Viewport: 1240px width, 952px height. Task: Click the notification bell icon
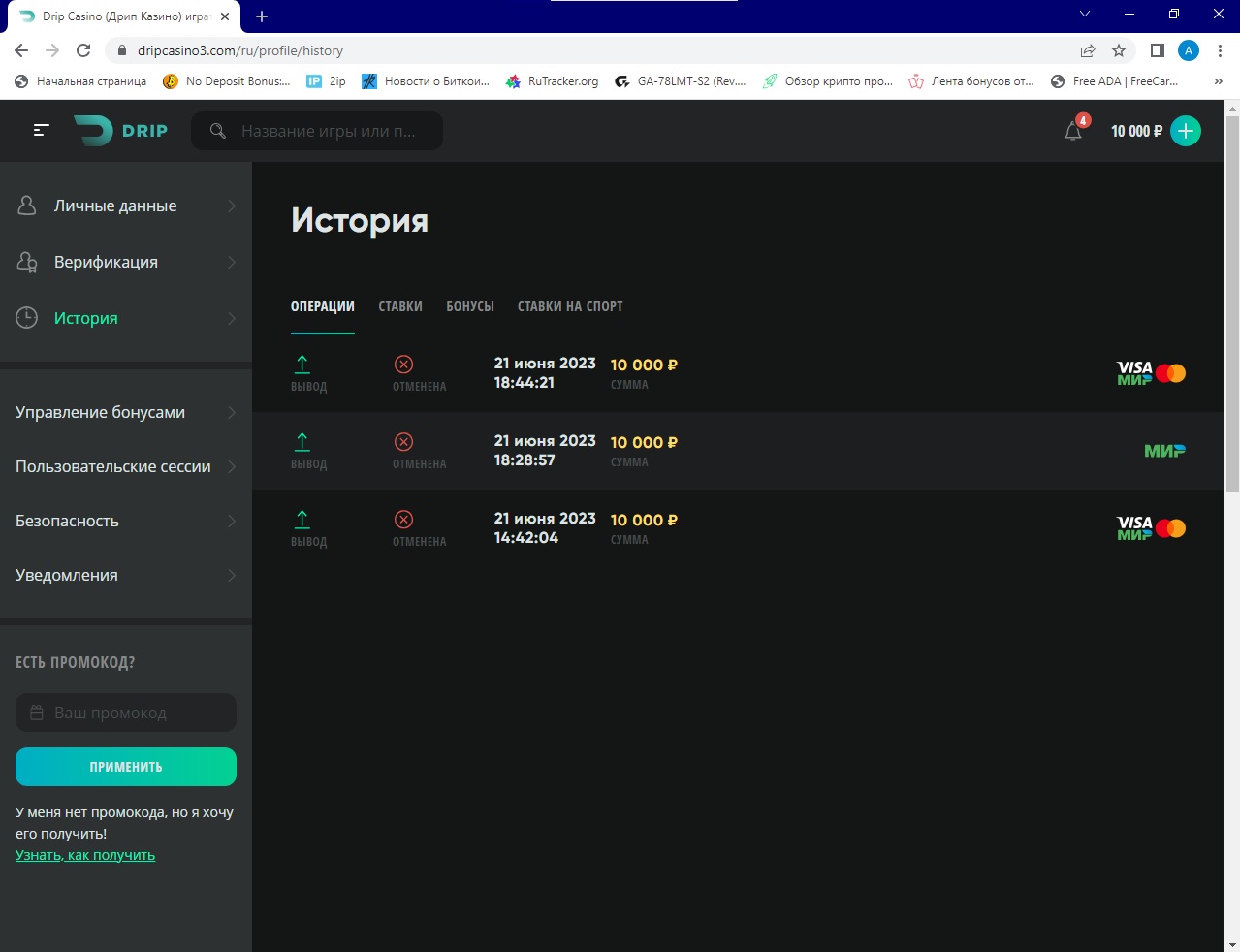point(1073,131)
